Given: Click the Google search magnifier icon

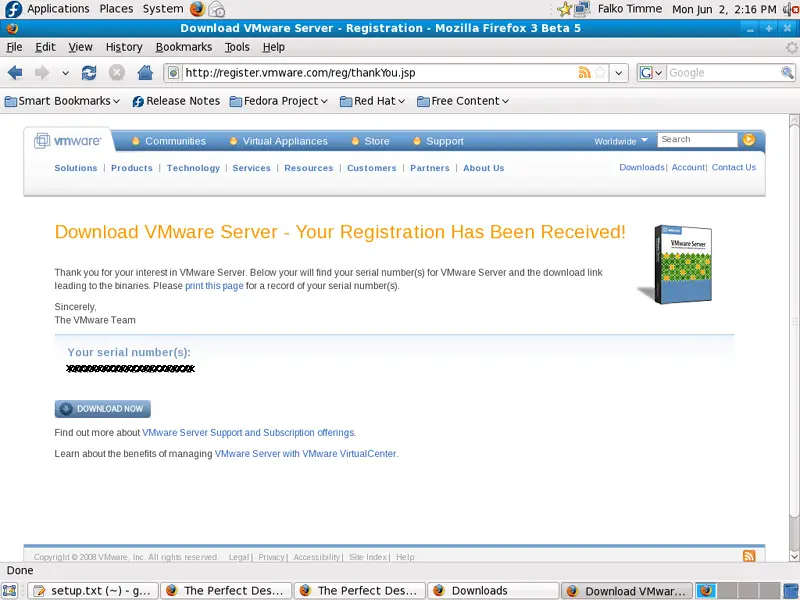Looking at the screenshot, I should 787,73.
